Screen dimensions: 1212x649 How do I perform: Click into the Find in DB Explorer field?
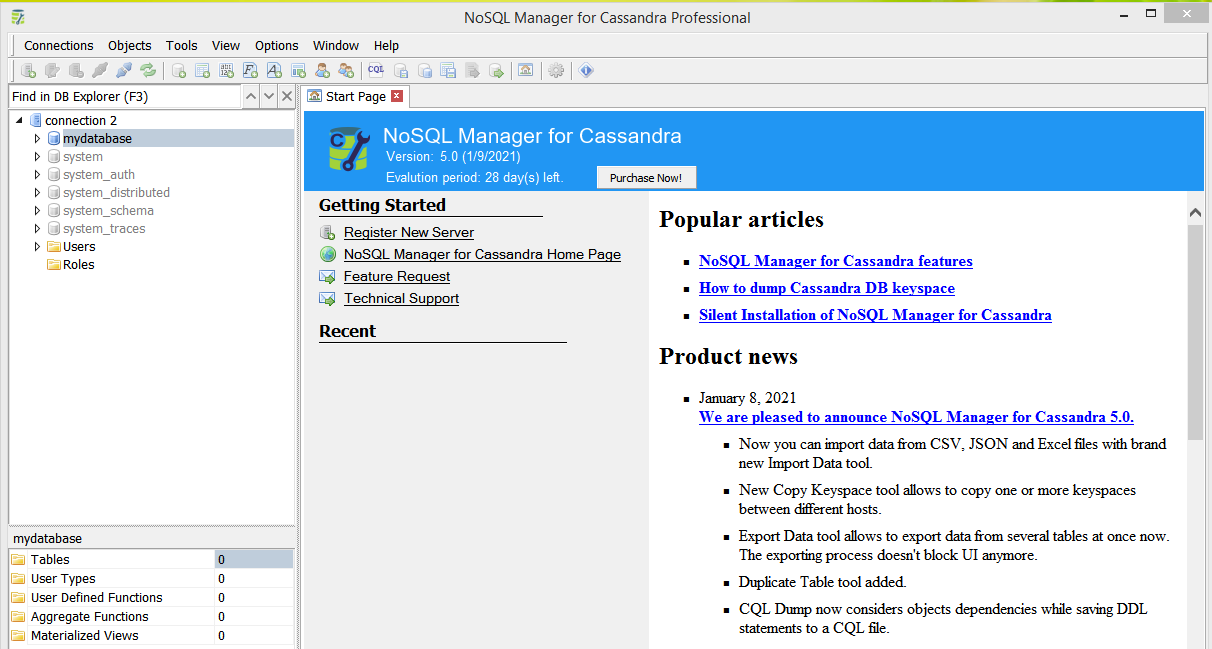pyautogui.click(x=125, y=96)
